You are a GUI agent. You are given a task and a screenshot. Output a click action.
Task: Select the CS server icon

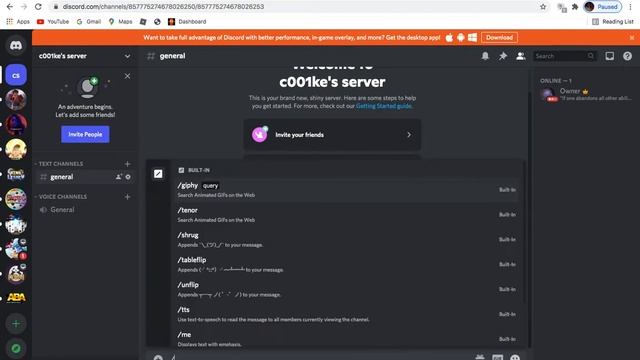[16, 75]
